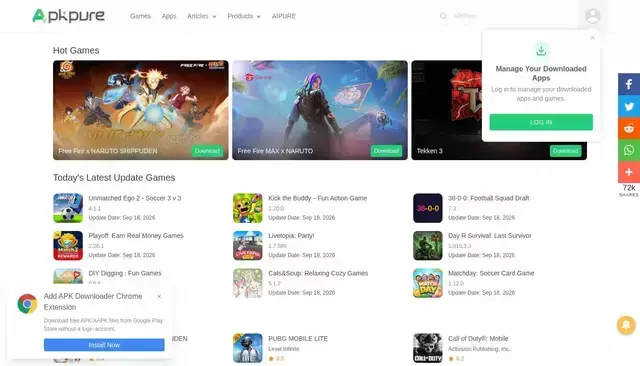Open Kick the Buddy app icon
Viewport: 640px width, 366px height.
coord(248,208)
